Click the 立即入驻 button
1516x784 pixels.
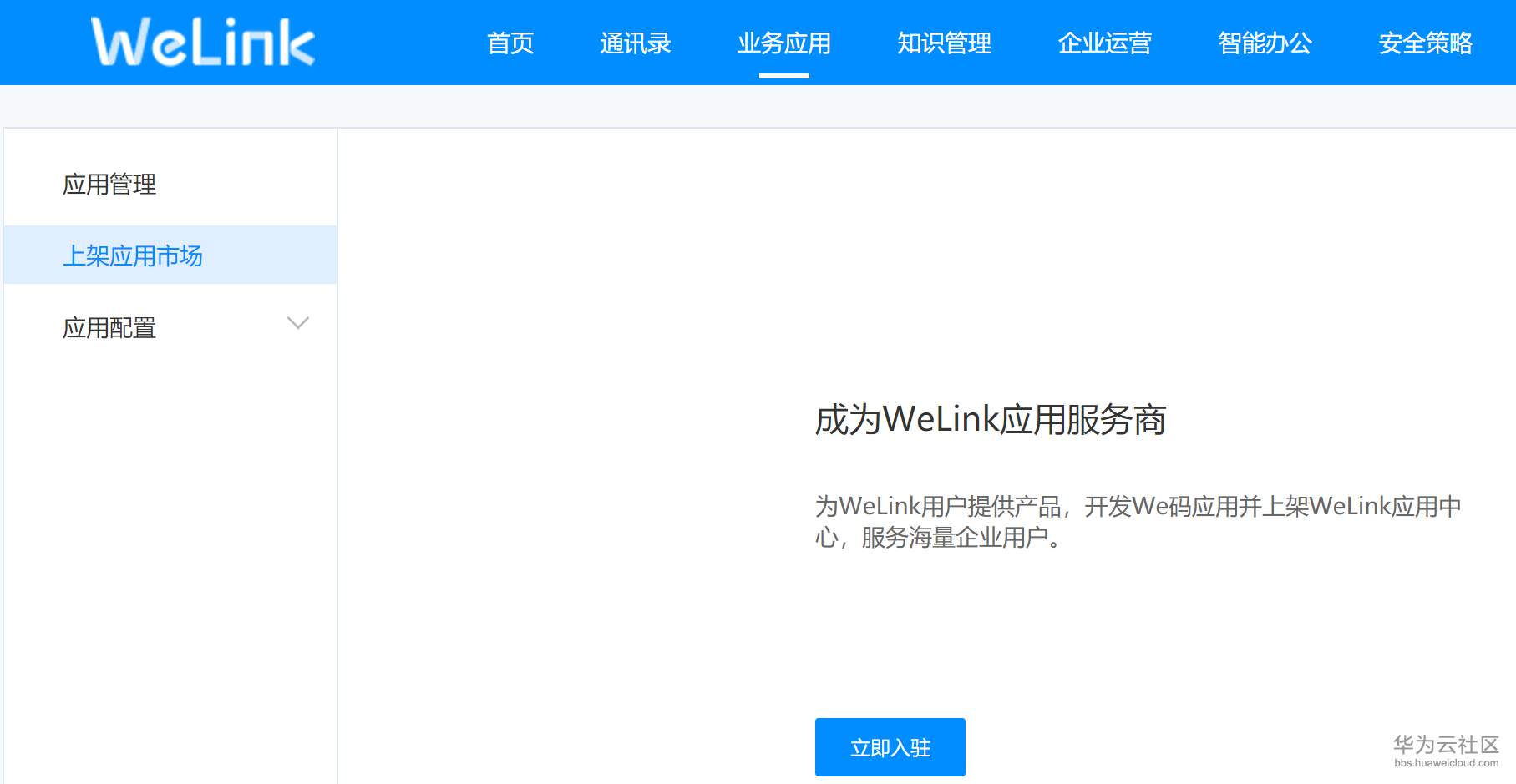pos(890,747)
